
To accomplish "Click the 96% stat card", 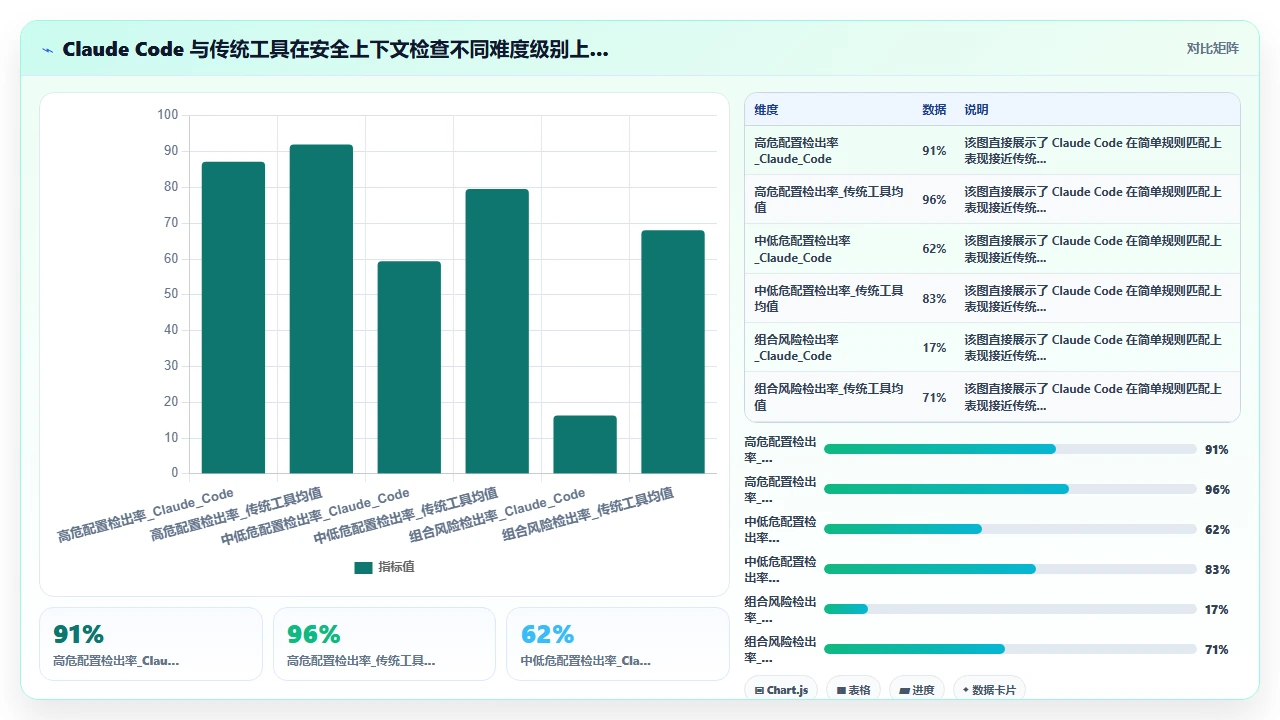I will point(384,644).
